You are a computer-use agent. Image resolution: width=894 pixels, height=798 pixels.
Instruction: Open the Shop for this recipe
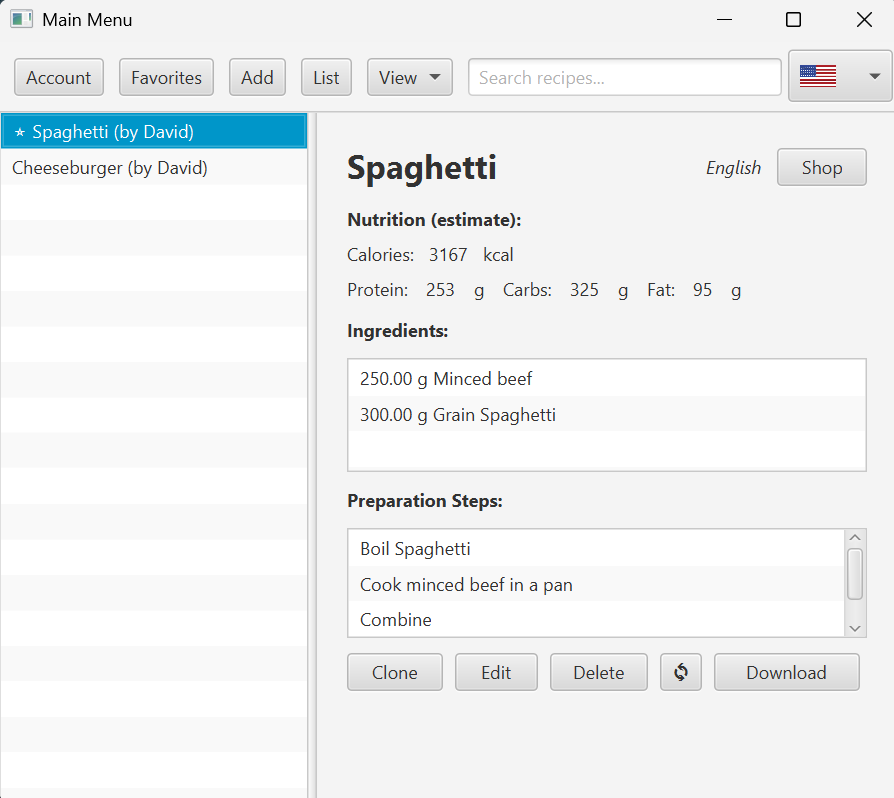click(821, 167)
